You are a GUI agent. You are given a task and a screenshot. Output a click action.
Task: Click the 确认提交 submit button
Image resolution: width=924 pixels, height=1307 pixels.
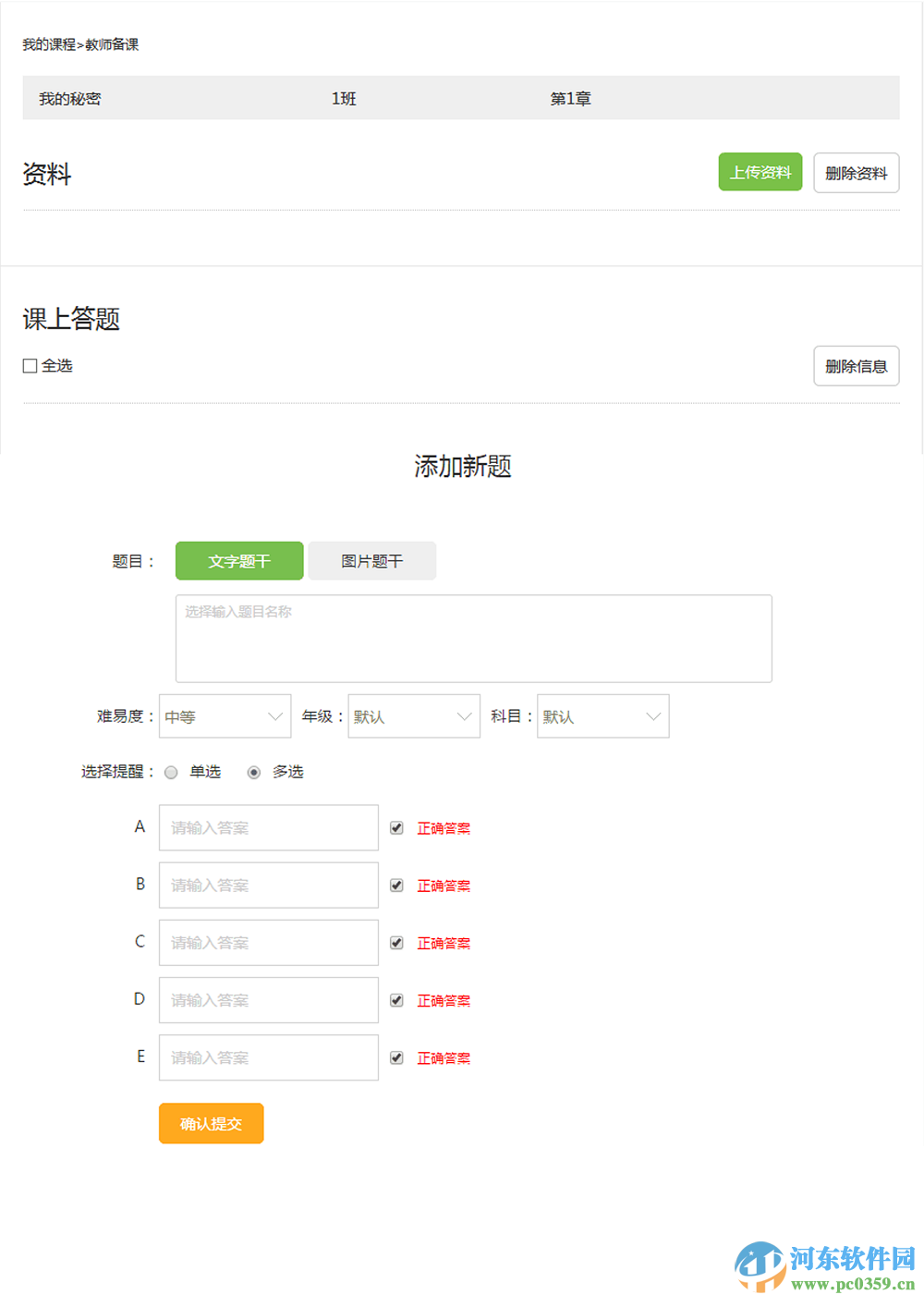(211, 1123)
